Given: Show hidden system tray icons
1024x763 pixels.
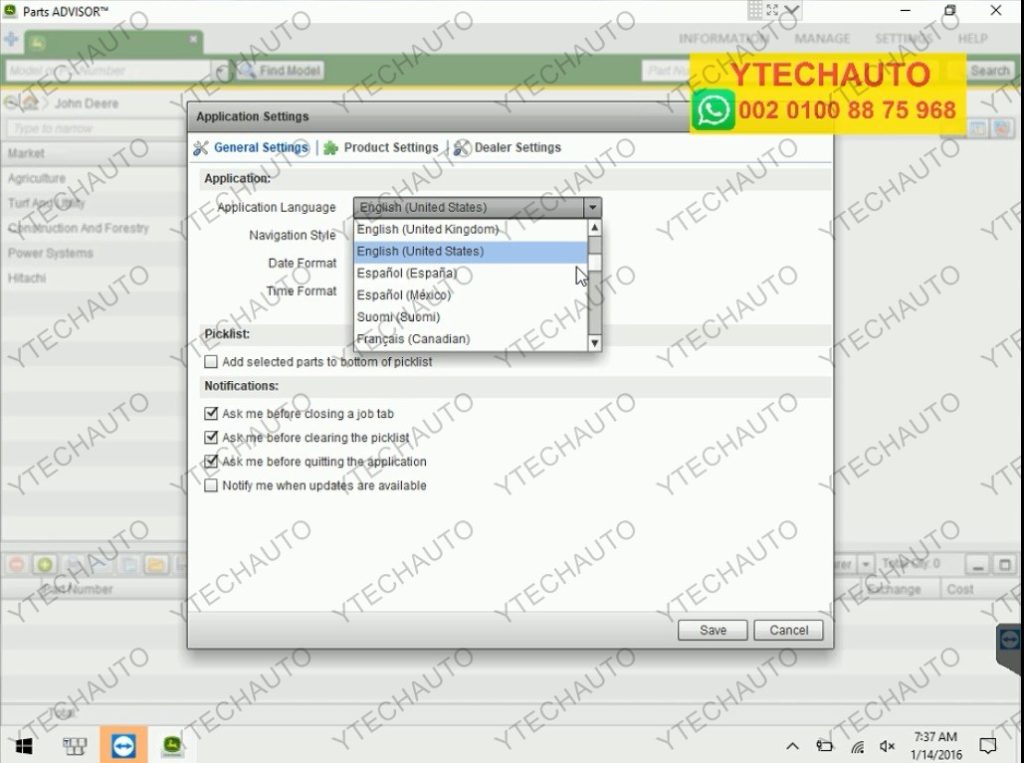Looking at the screenshot, I should pyautogui.click(x=792, y=746).
